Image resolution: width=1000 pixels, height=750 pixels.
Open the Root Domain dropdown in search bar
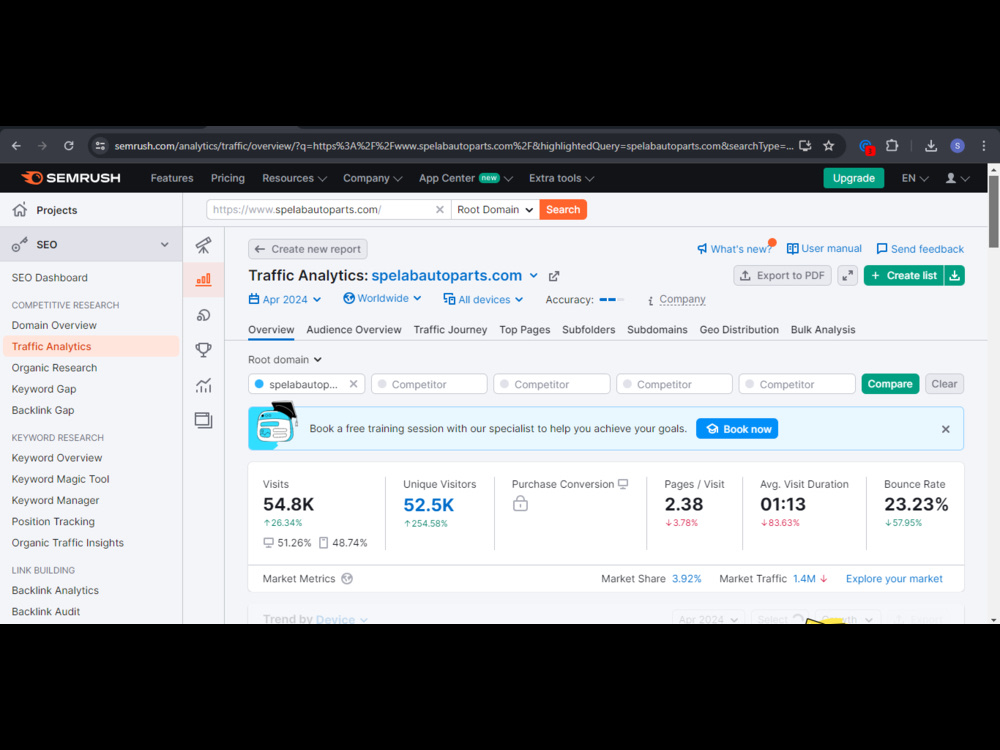click(495, 210)
